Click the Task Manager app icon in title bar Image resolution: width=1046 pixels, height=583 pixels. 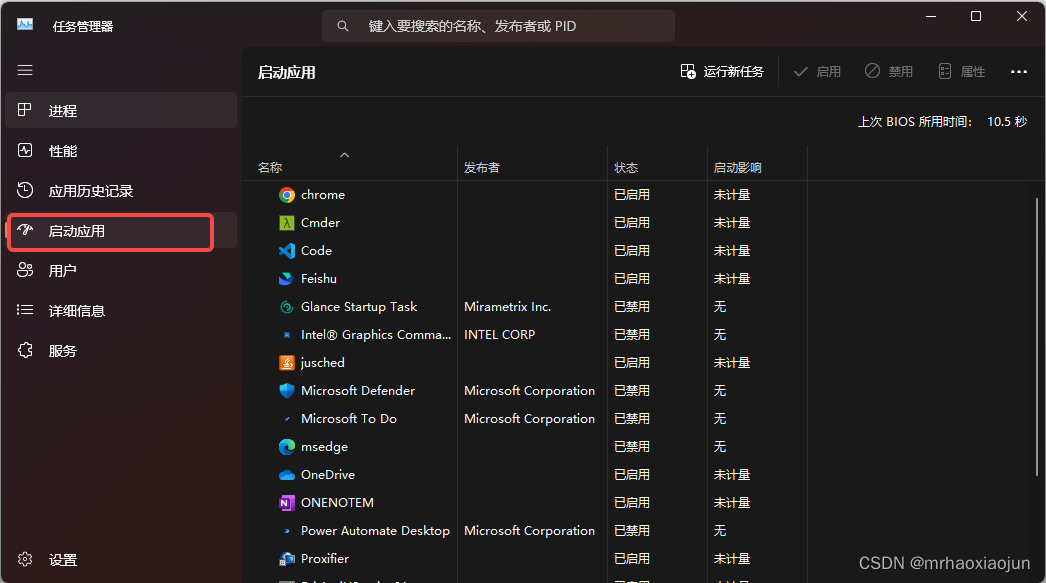[25, 25]
